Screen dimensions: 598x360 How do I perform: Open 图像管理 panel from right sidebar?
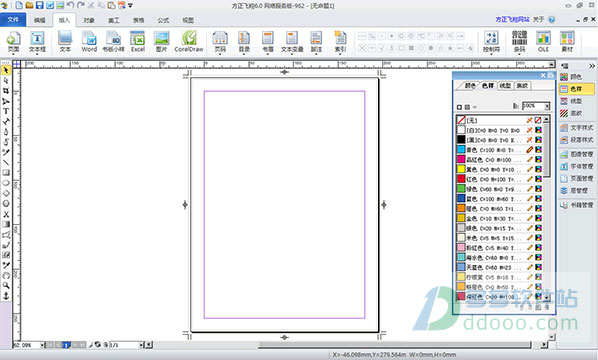(x=576, y=154)
